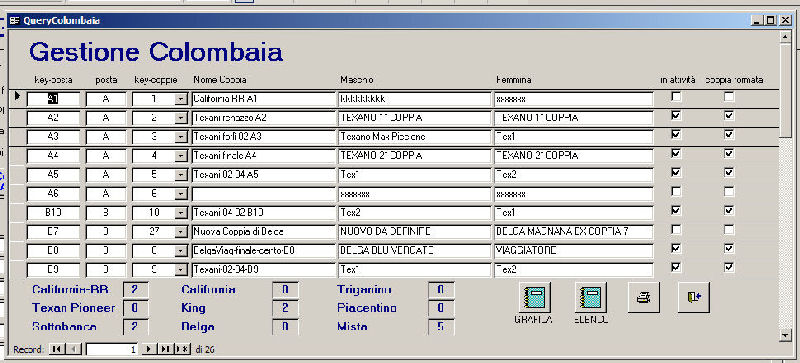800x363 pixels.
Task: Click the 'Femmina' column header label
Action: (x=514, y=80)
